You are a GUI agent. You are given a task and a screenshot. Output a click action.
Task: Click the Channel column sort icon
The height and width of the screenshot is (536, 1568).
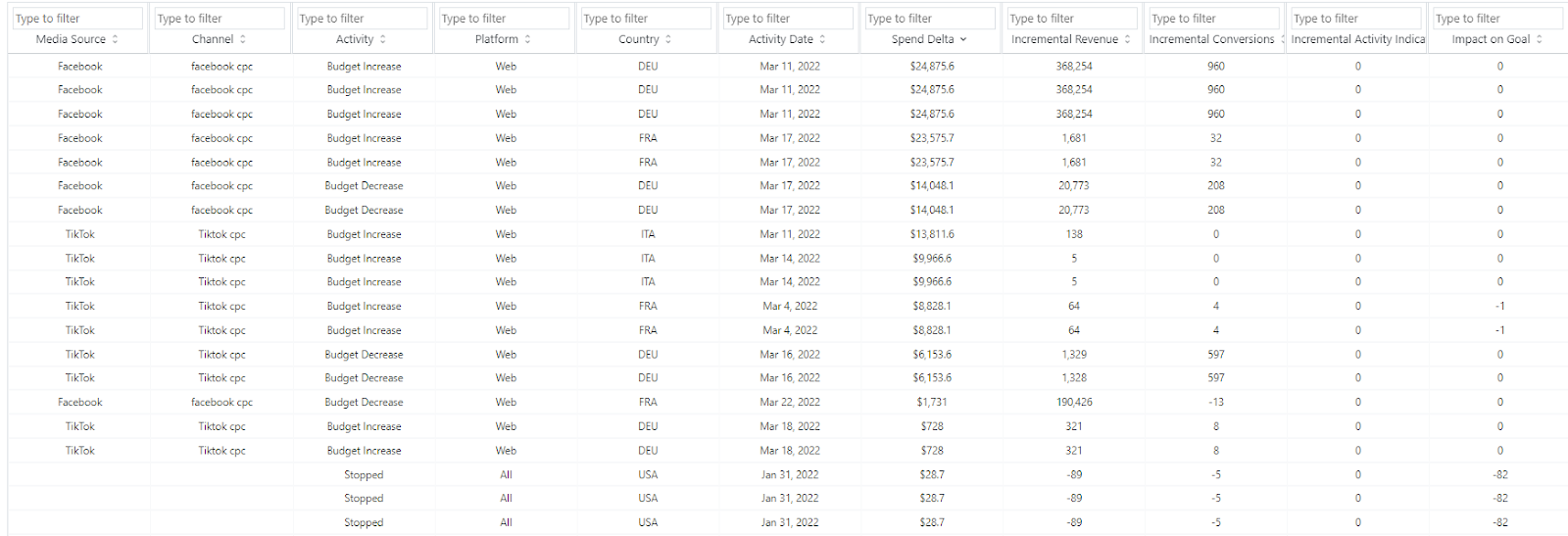click(243, 39)
